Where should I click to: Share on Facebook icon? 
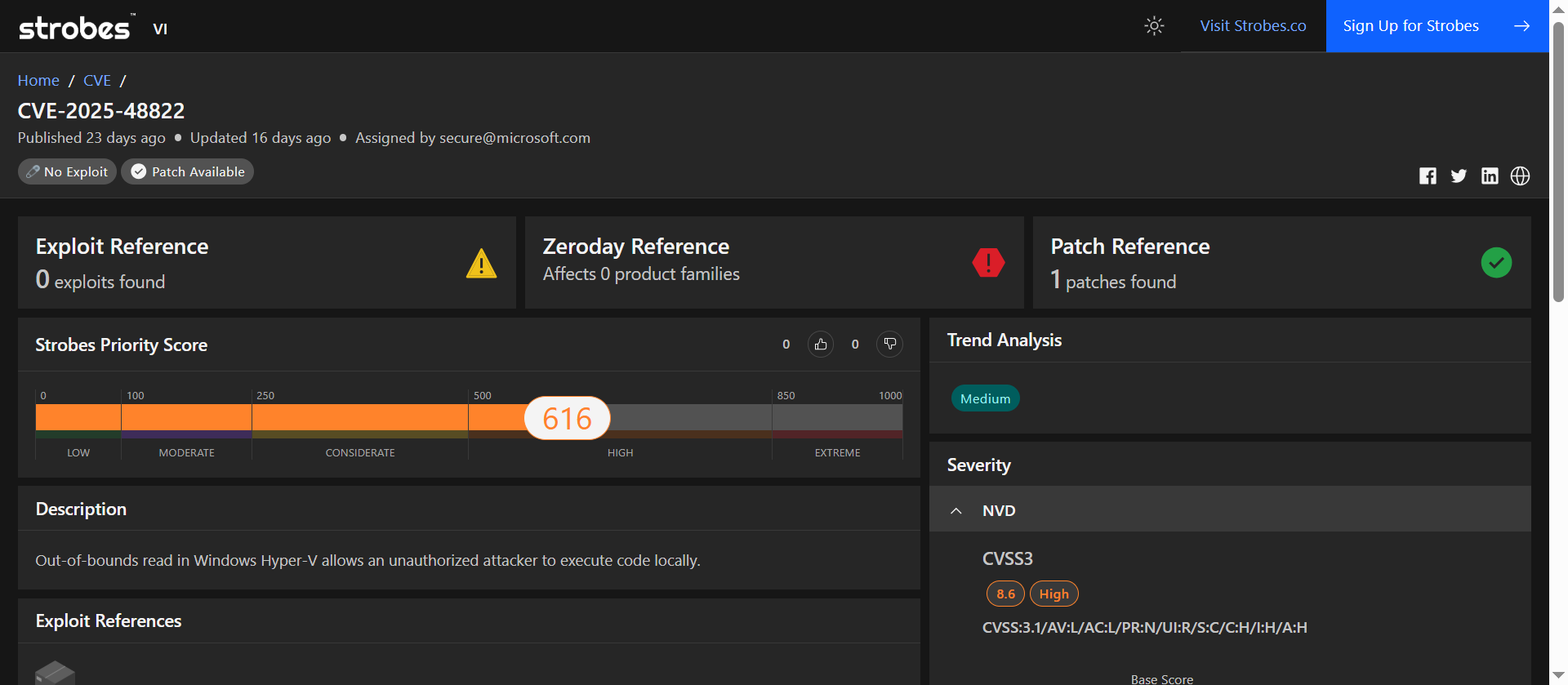pos(1428,176)
